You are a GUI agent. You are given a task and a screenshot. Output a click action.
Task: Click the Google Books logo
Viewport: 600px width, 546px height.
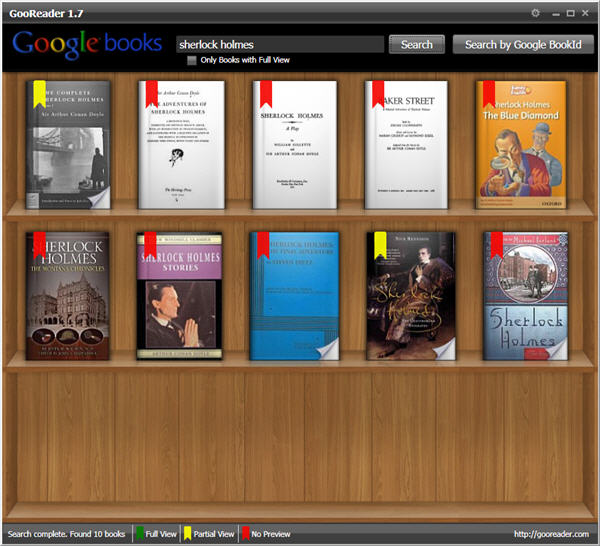[x=87, y=44]
